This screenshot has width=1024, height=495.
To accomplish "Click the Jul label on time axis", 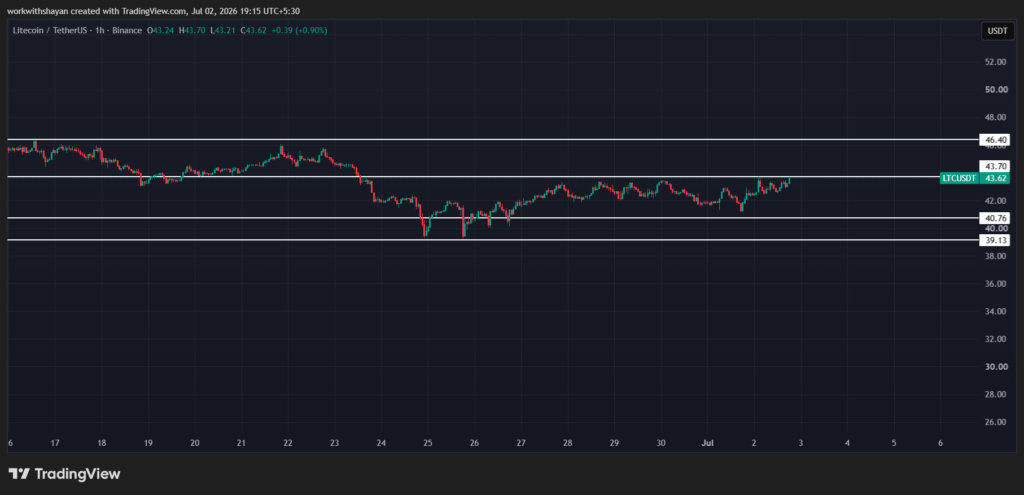I will tap(707, 443).
